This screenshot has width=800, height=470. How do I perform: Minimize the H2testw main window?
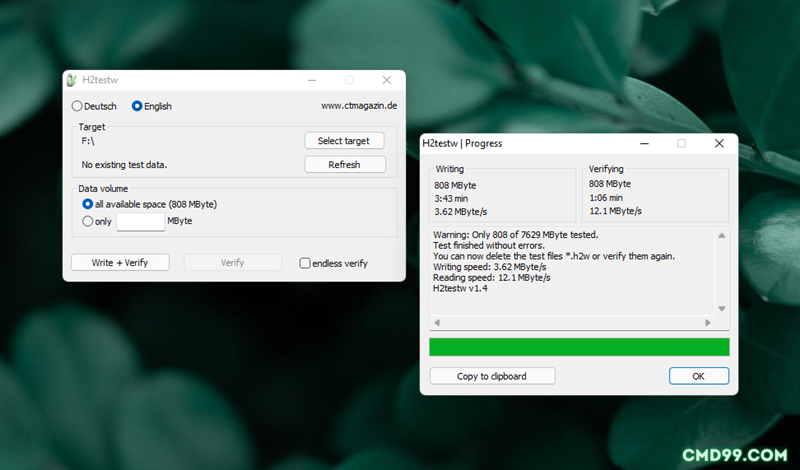coord(312,80)
